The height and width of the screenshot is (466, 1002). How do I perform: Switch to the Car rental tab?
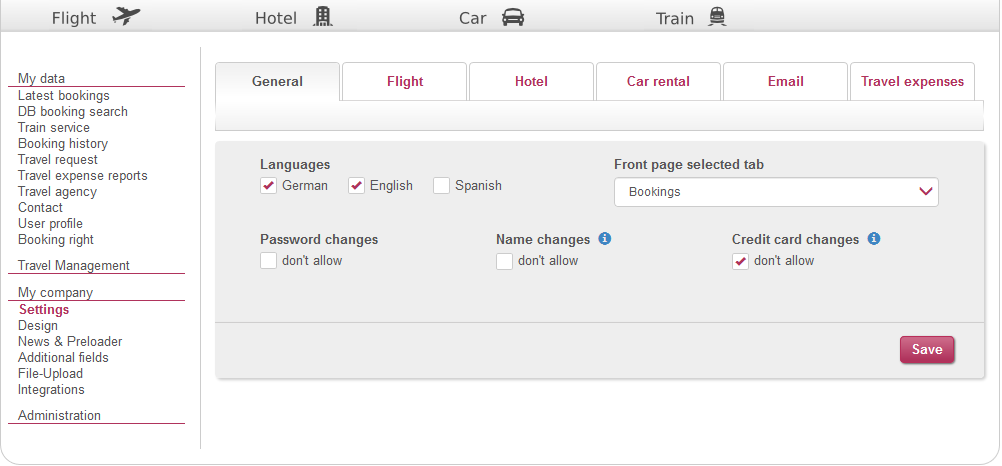(x=658, y=82)
